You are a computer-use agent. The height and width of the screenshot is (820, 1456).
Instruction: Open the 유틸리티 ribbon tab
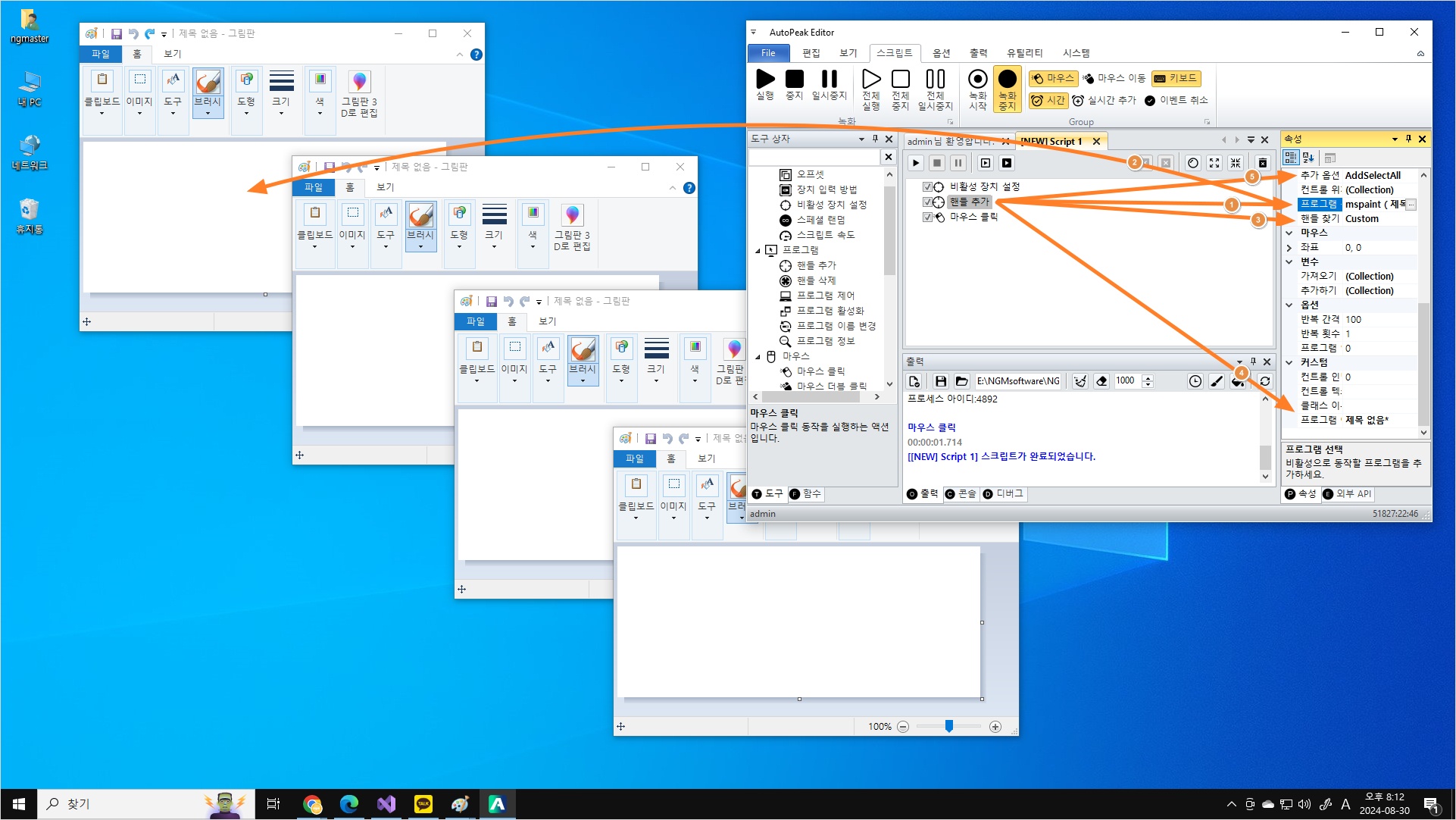[x=1024, y=53]
